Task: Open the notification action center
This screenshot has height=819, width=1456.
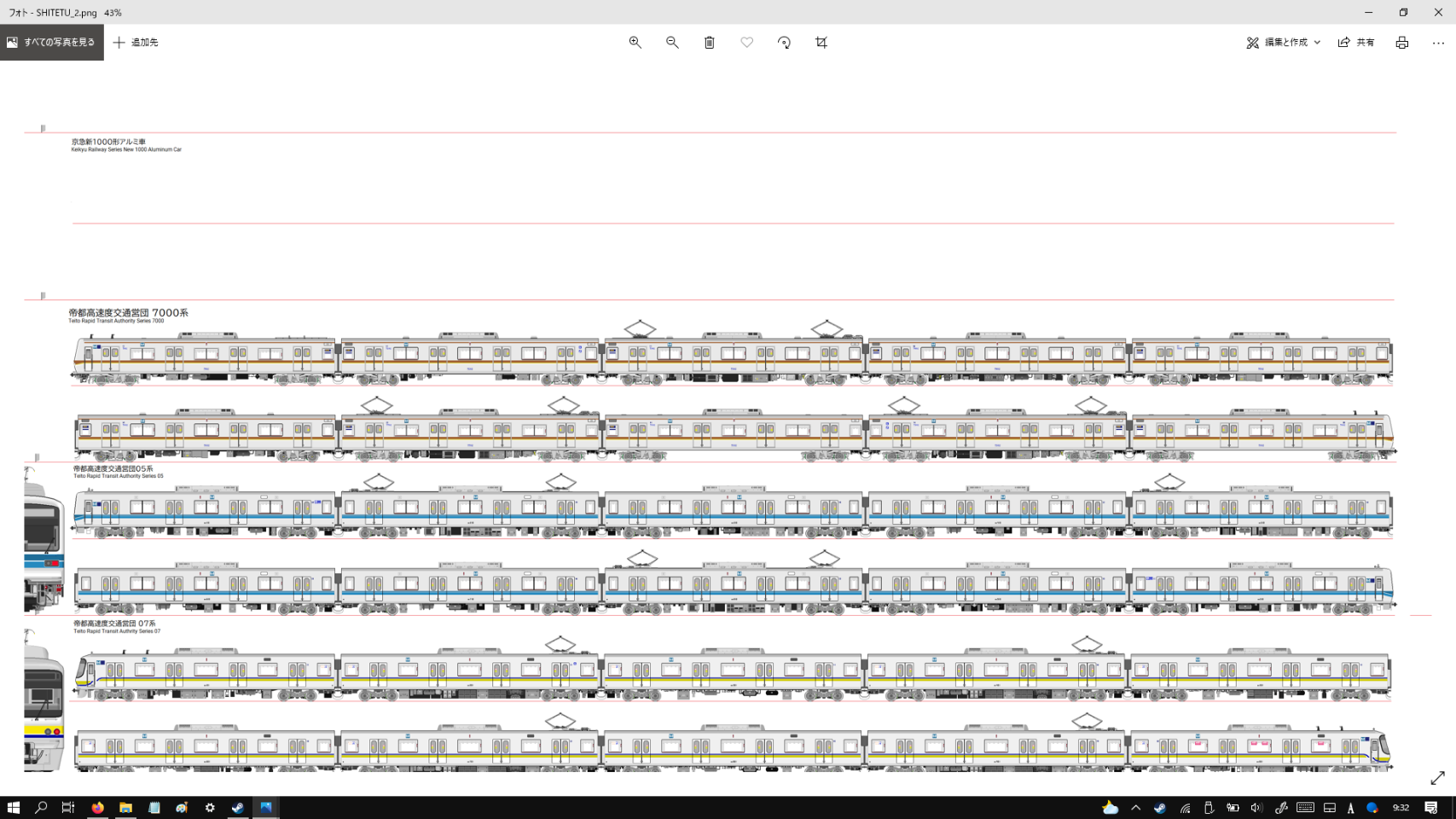Action: (x=1431, y=807)
